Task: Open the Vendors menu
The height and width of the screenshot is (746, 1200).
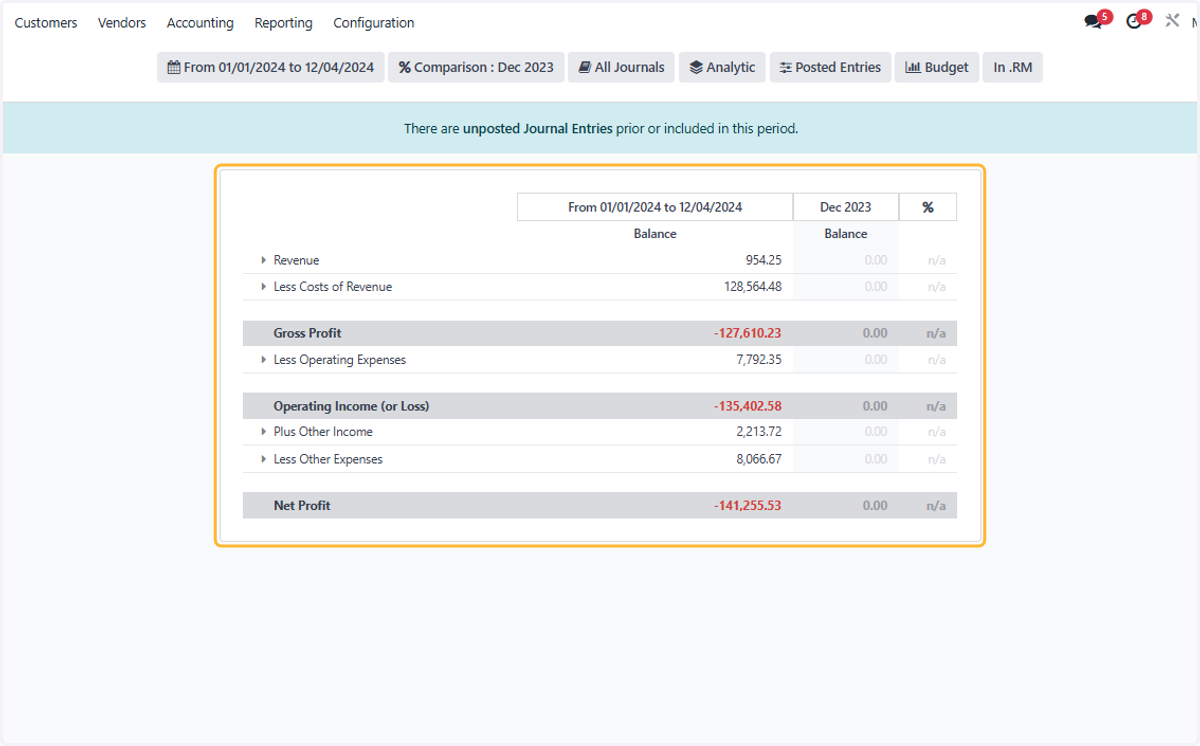Action: pos(122,22)
